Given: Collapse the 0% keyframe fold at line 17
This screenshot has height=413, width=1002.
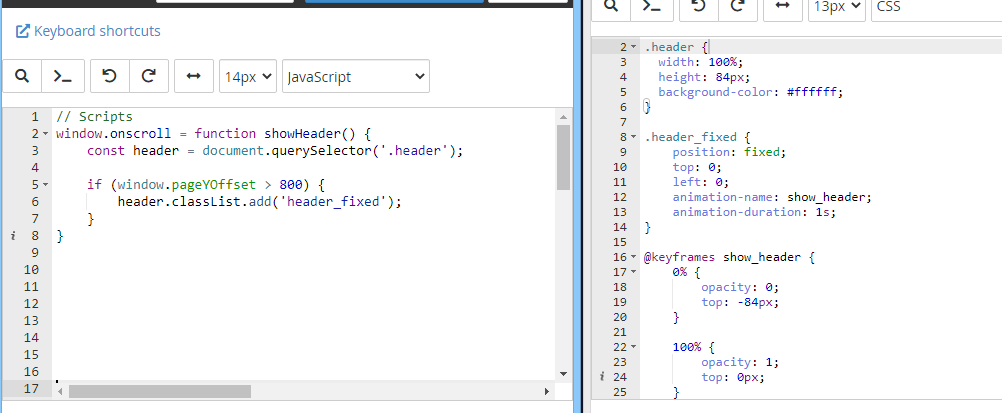Looking at the screenshot, I should point(634,272).
